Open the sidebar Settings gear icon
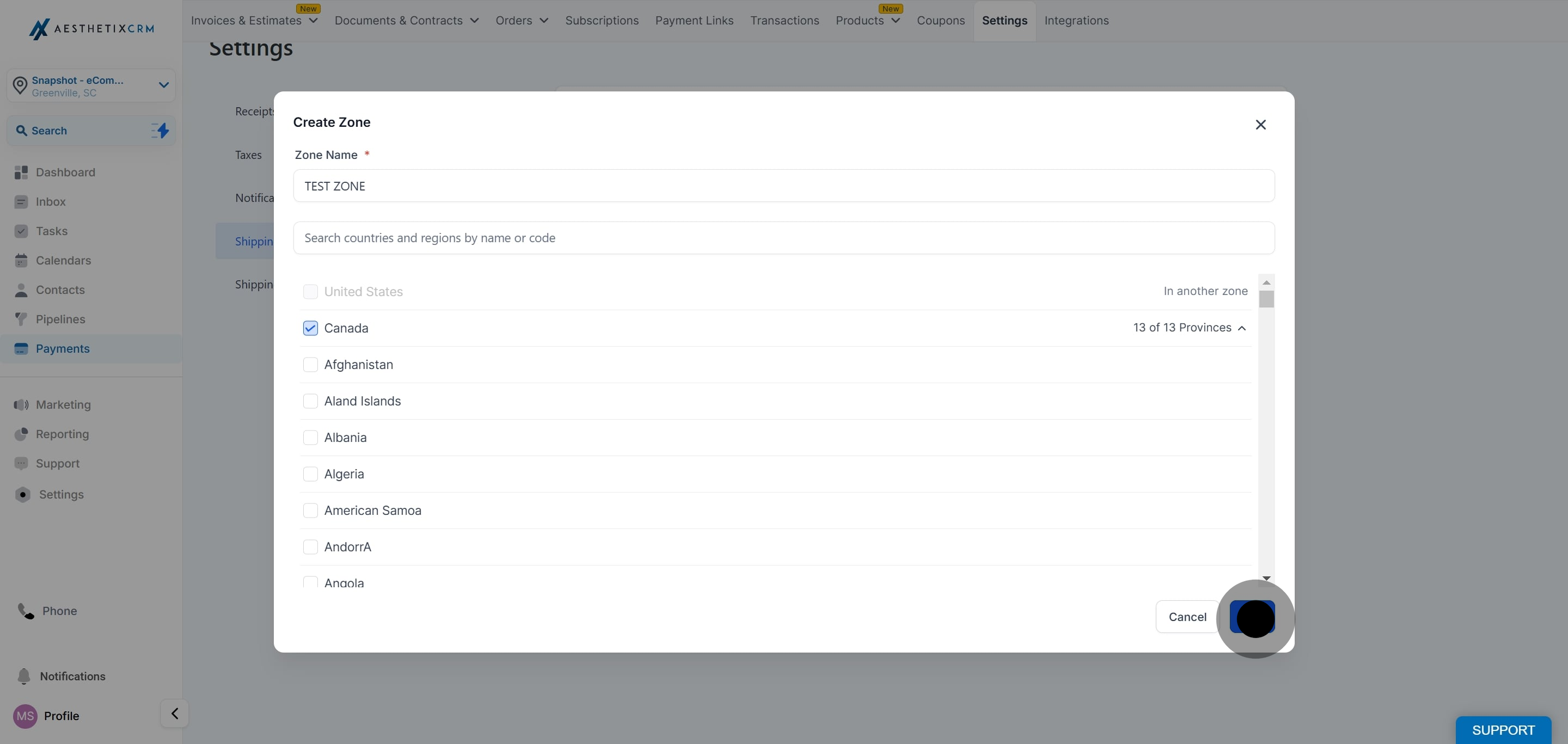This screenshot has width=1568, height=744. point(22,495)
